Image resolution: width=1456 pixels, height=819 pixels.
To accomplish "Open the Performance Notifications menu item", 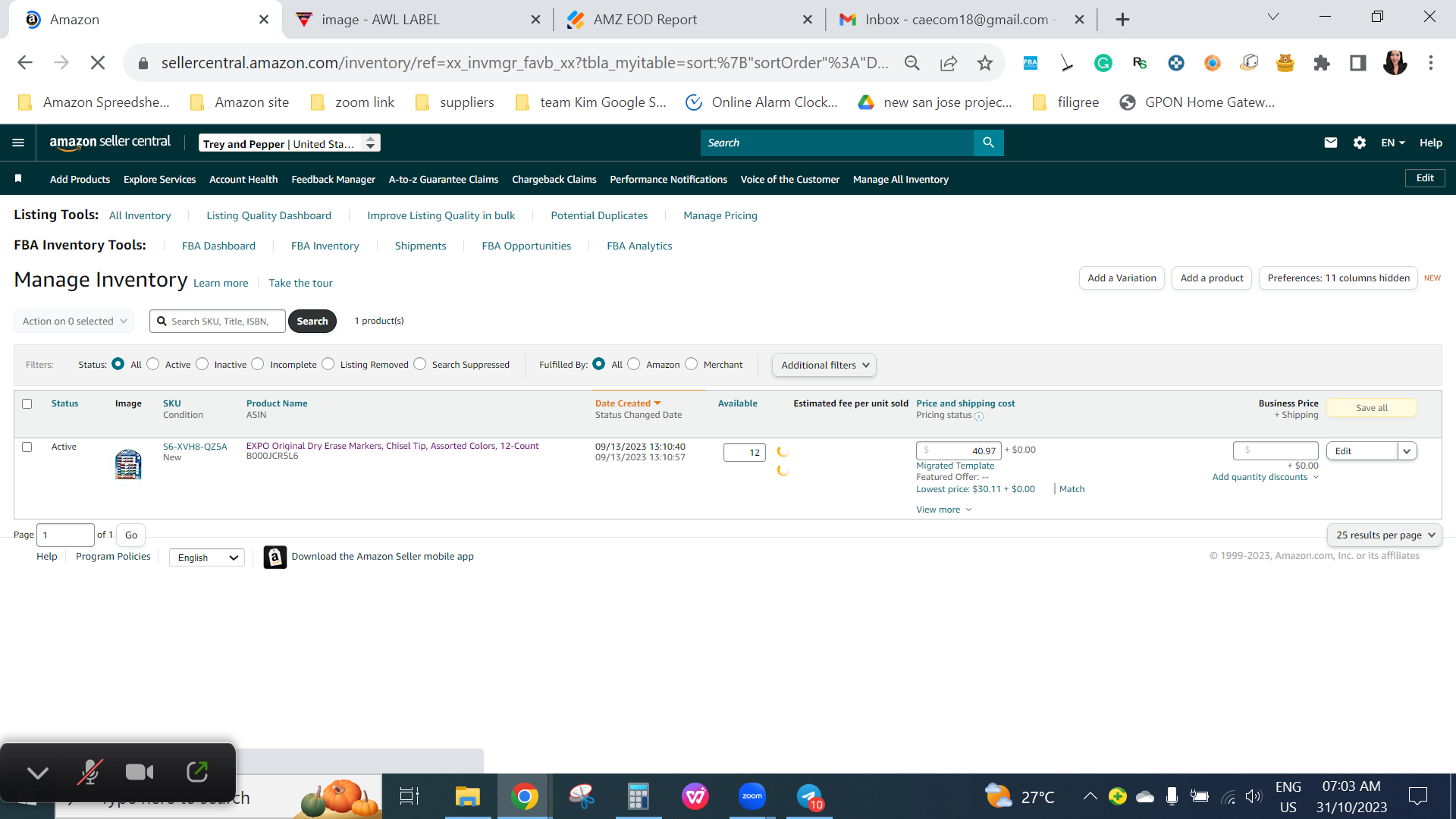I will (668, 180).
